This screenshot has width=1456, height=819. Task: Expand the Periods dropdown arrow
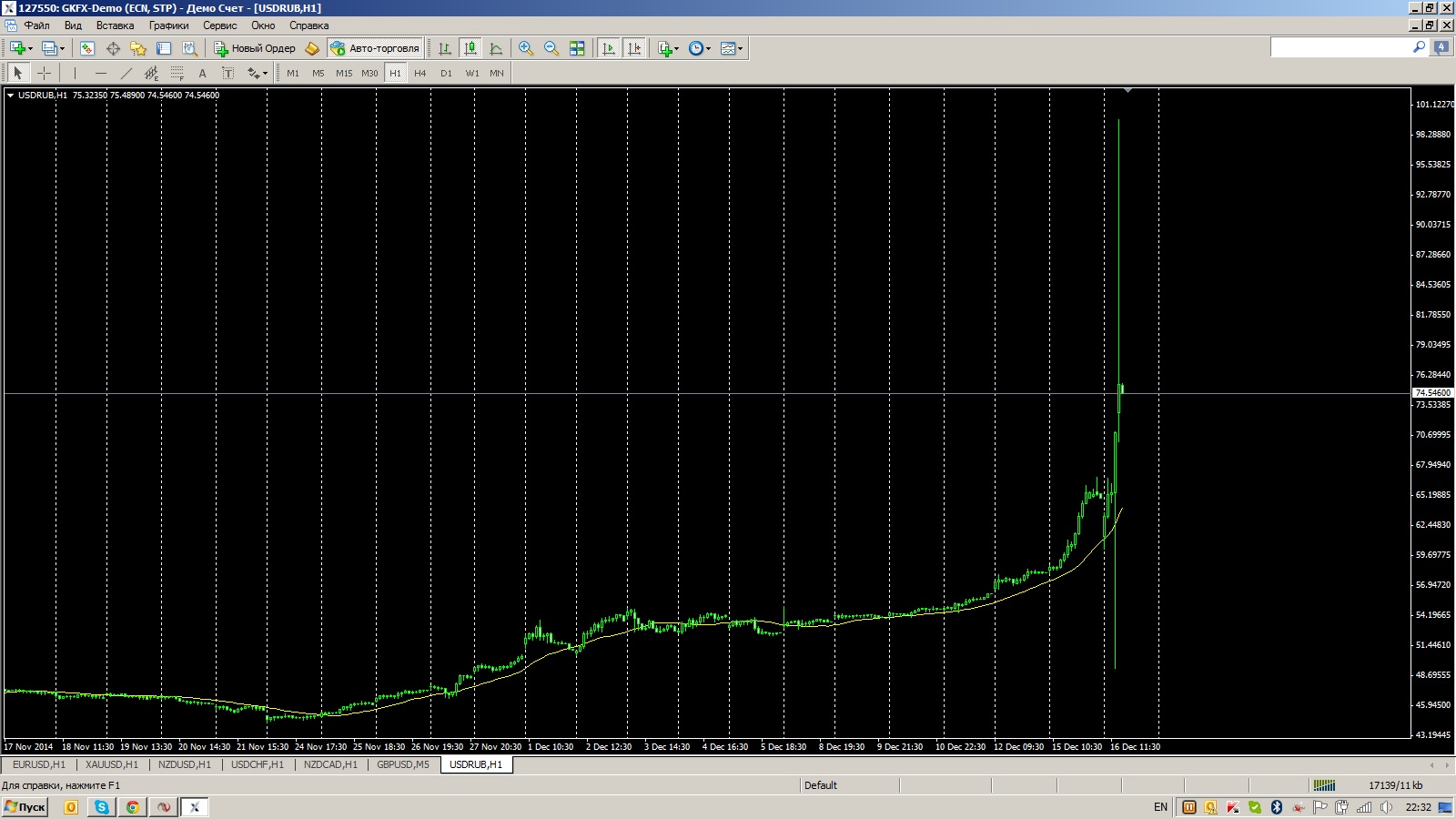tap(709, 49)
